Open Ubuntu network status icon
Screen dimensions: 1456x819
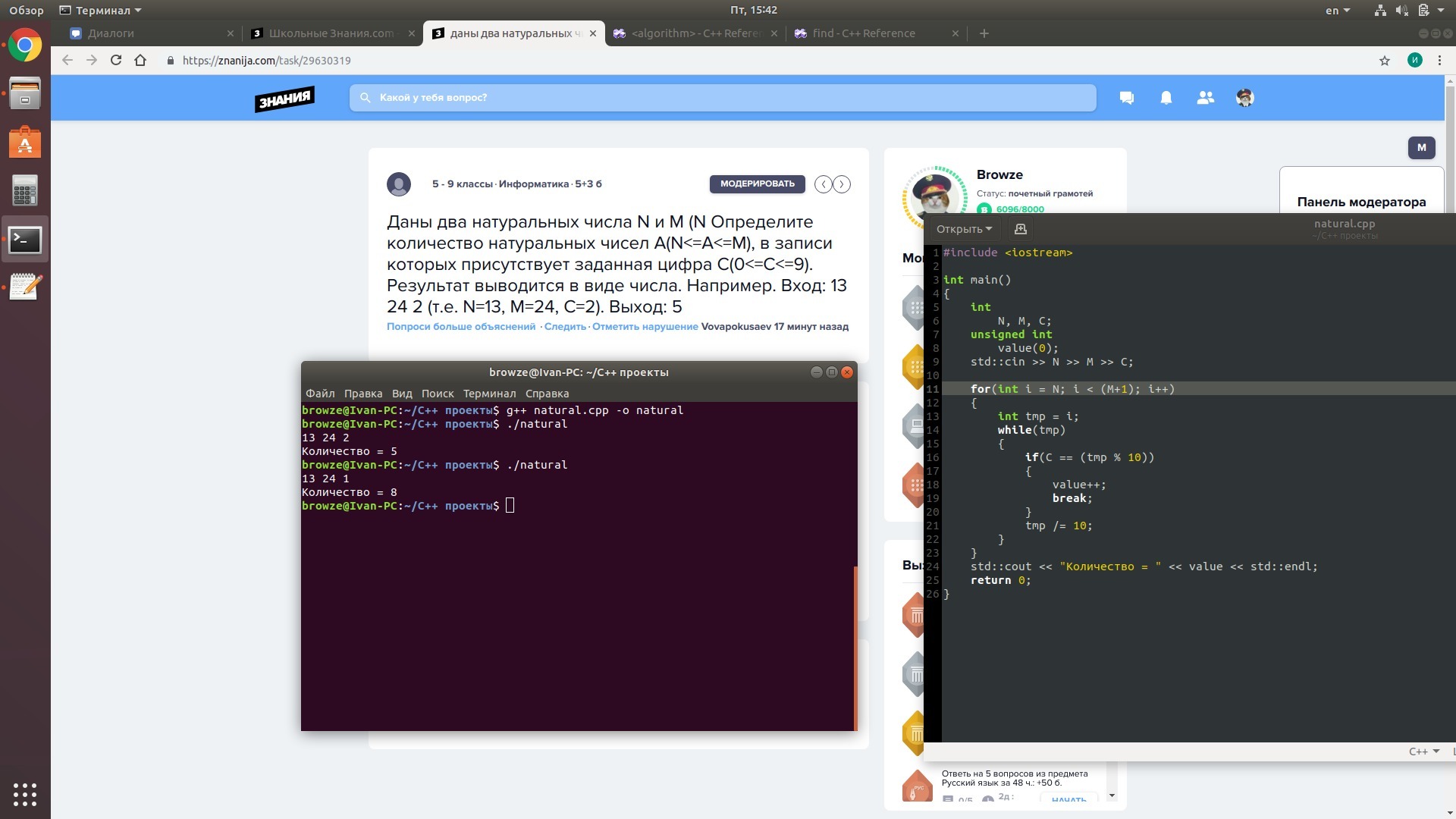(1380, 11)
